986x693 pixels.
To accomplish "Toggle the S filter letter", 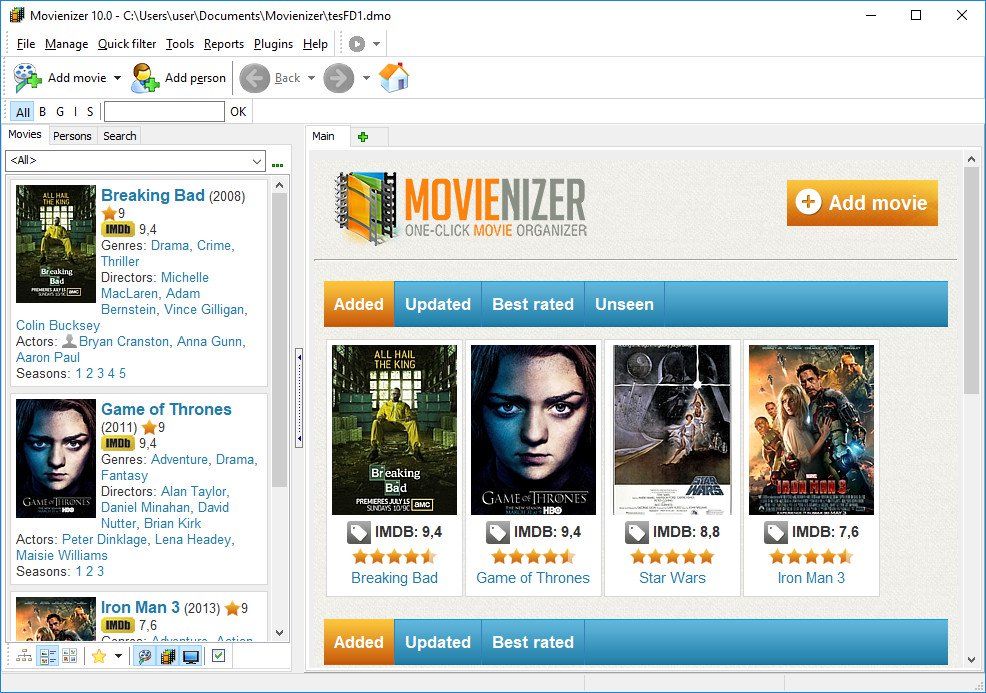I will (x=90, y=111).
